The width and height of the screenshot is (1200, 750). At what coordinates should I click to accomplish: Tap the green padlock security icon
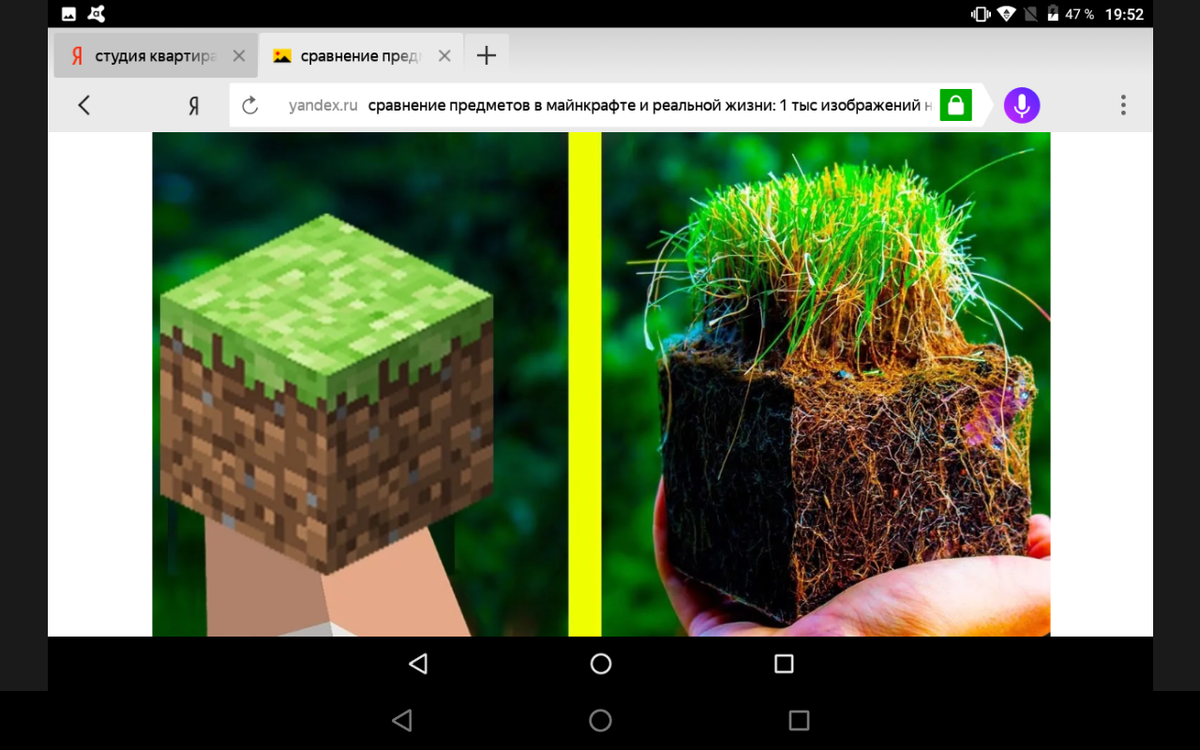[x=956, y=105]
